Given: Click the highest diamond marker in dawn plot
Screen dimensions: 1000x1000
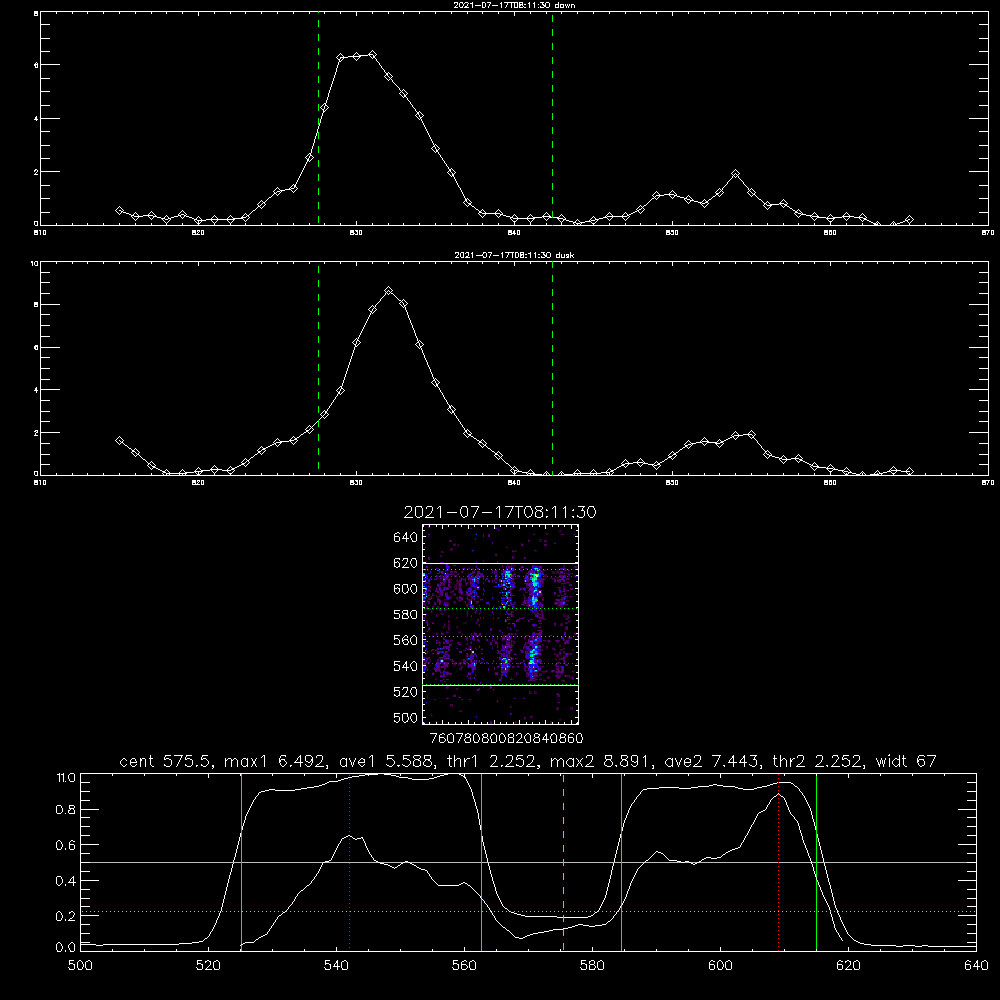Looking at the screenshot, I should point(372,55).
